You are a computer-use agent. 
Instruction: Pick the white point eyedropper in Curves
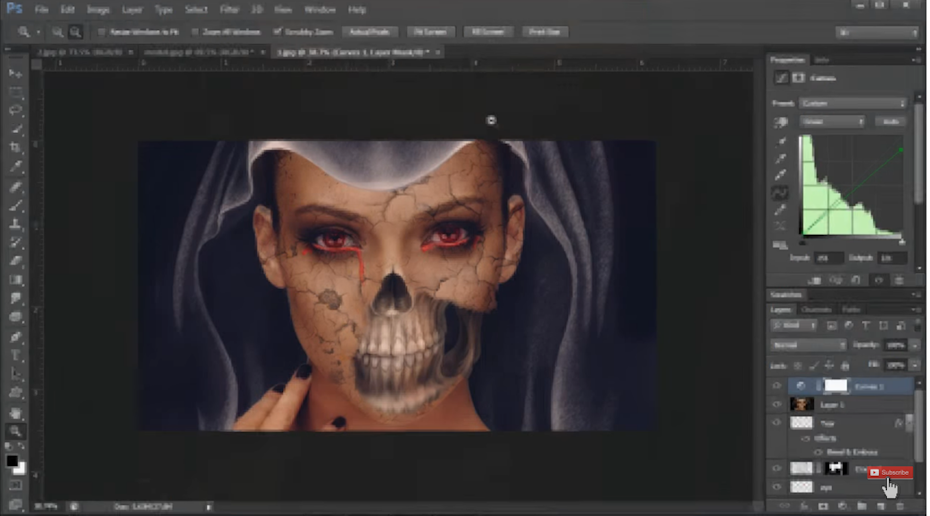pyautogui.click(x=781, y=175)
